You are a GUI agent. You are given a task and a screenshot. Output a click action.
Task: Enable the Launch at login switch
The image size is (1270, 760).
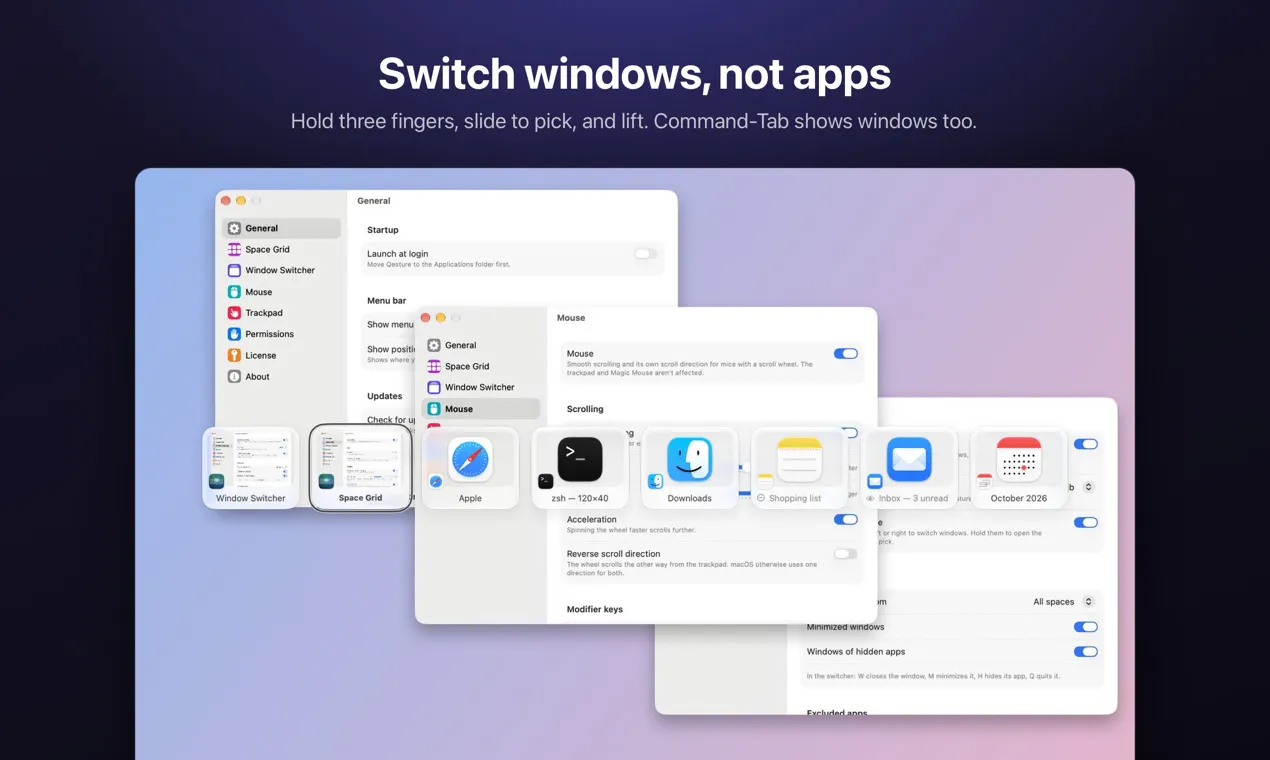(x=646, y=254)
